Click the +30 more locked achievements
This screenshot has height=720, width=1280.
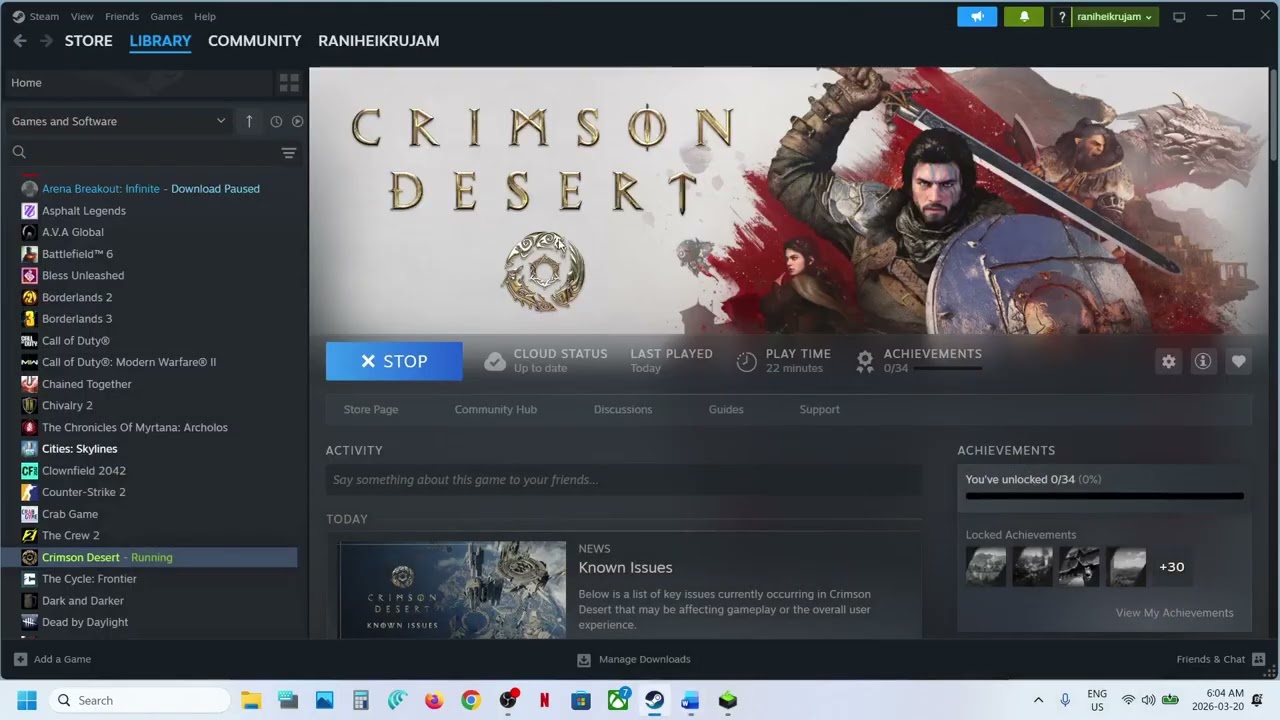[1171, 567]
